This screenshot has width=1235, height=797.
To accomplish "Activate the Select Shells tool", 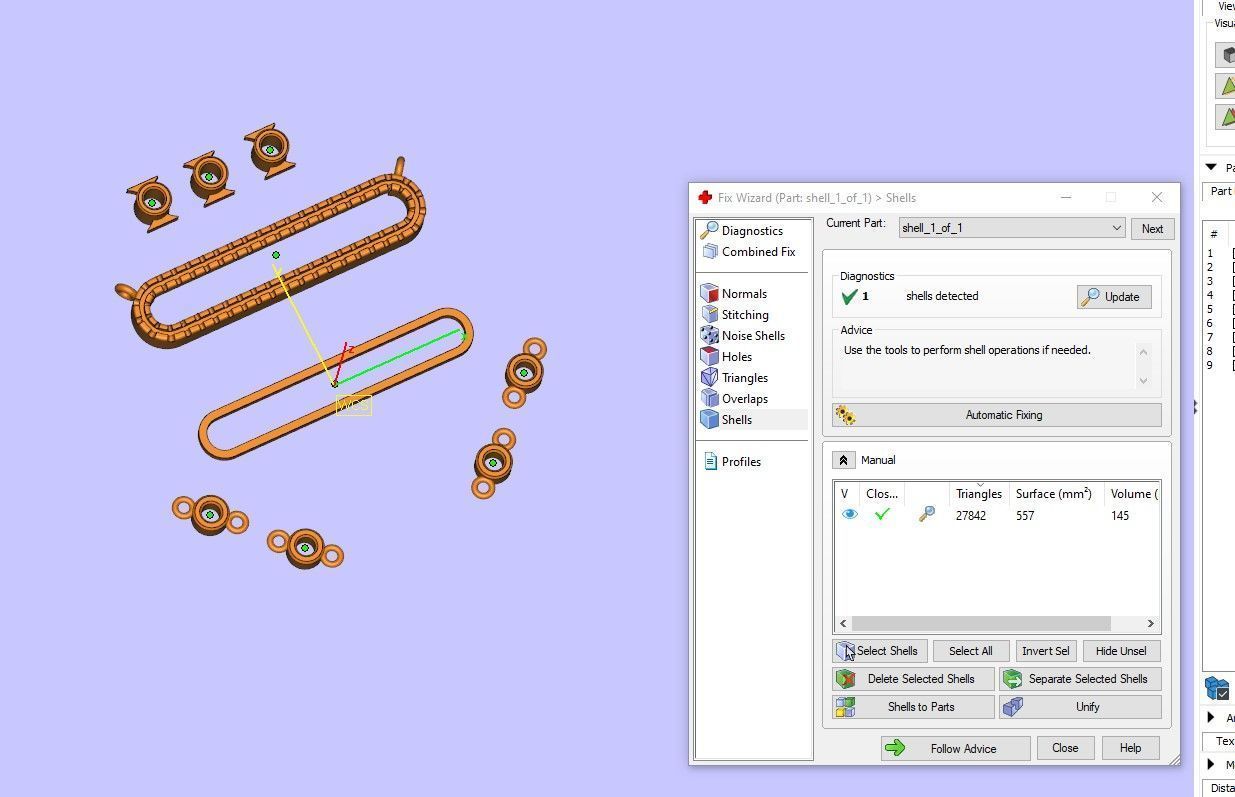I will tap(880, 651).
